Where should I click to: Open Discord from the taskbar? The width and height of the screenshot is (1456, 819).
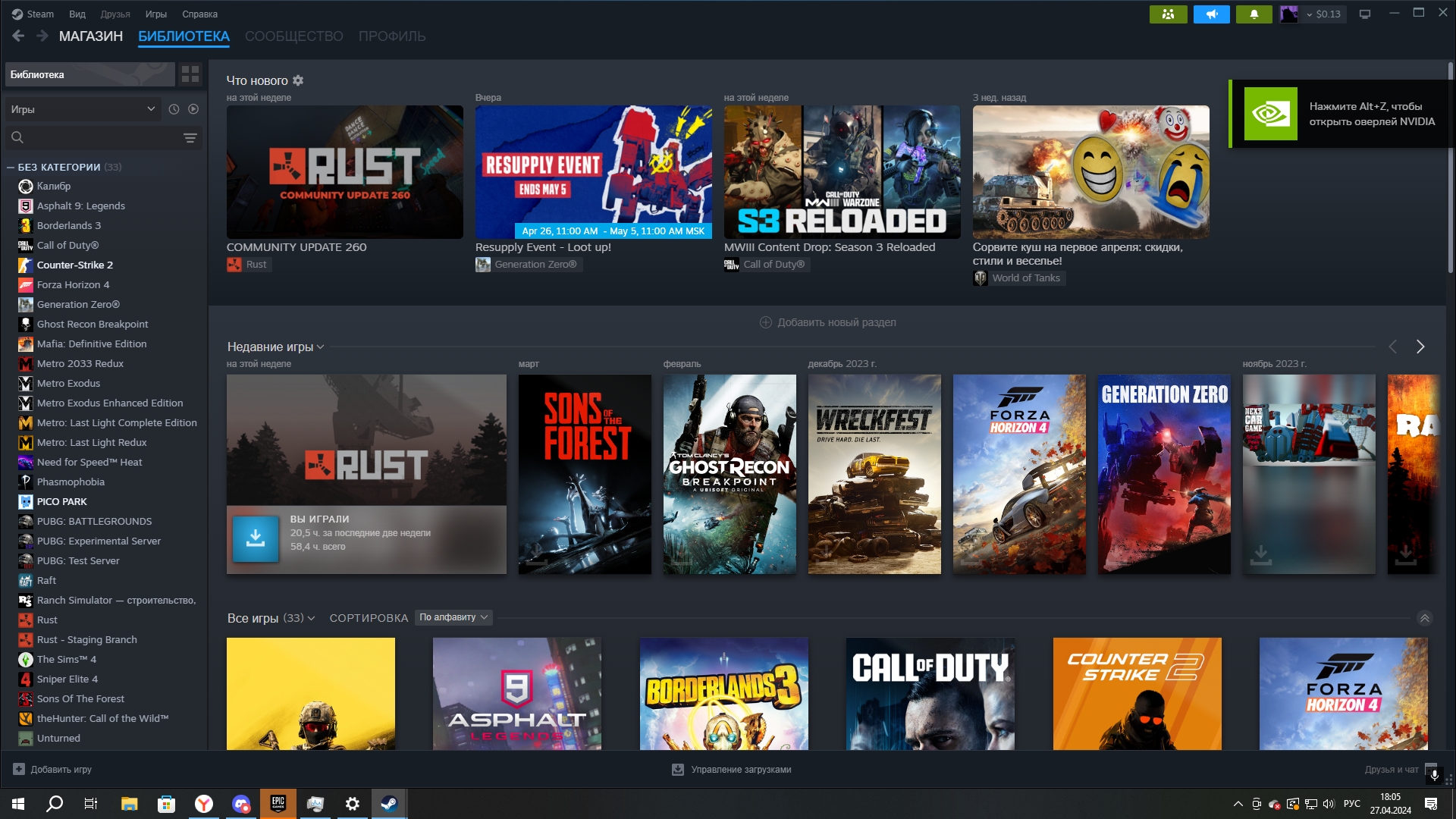[x=241, y=804]
